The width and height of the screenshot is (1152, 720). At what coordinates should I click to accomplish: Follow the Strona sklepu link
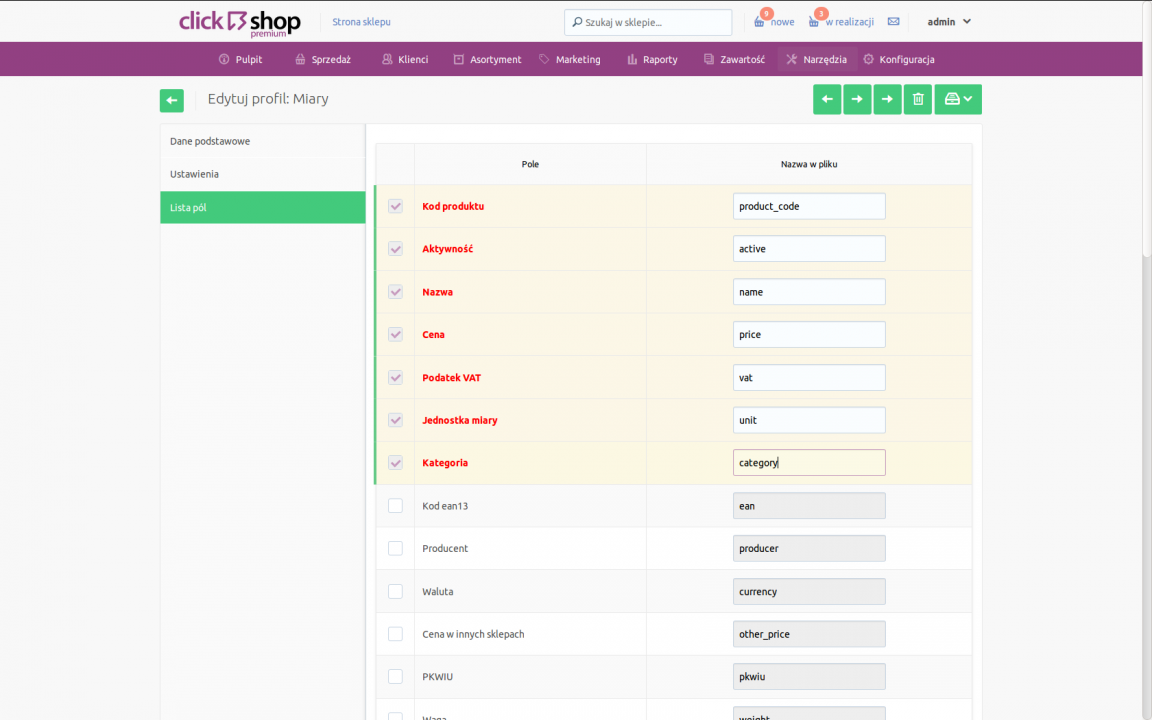coord(361,22)
